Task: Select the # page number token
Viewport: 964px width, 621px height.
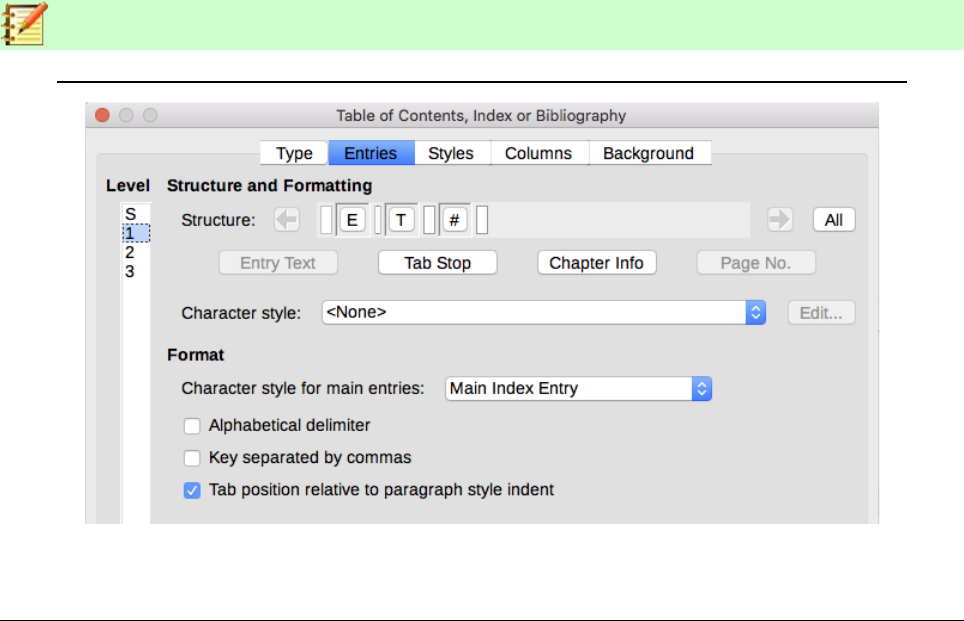Action: pyautogui.click(x=454, y=221)
